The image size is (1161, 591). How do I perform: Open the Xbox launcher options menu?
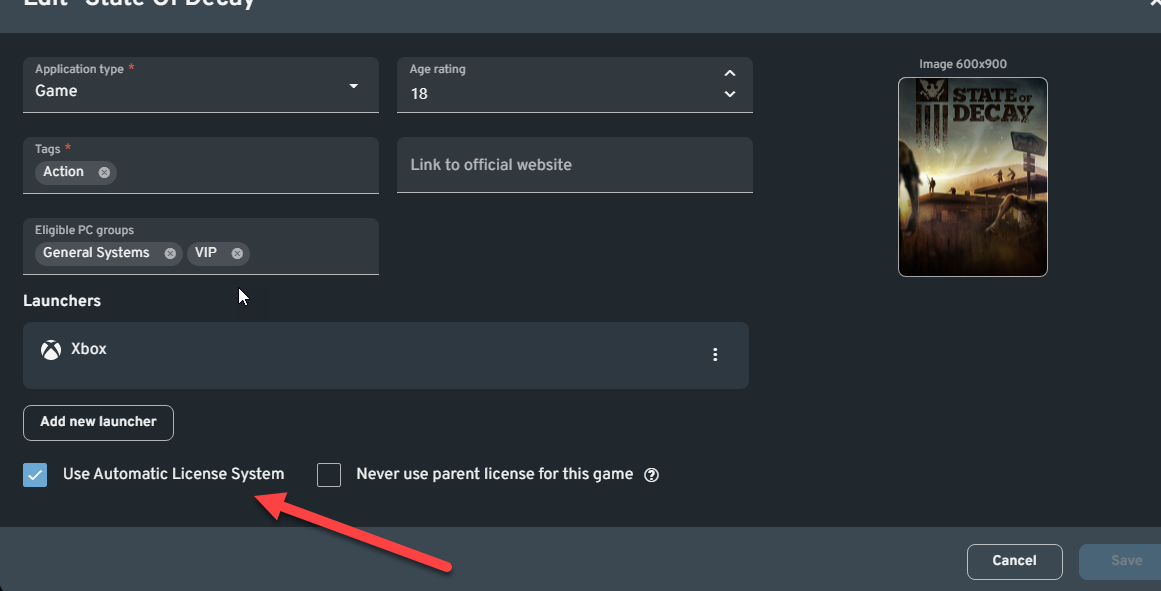(715, 355)
